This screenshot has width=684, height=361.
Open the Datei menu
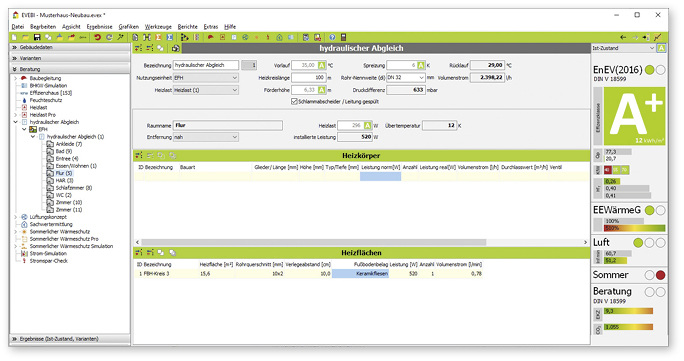[x=18, y=27]
